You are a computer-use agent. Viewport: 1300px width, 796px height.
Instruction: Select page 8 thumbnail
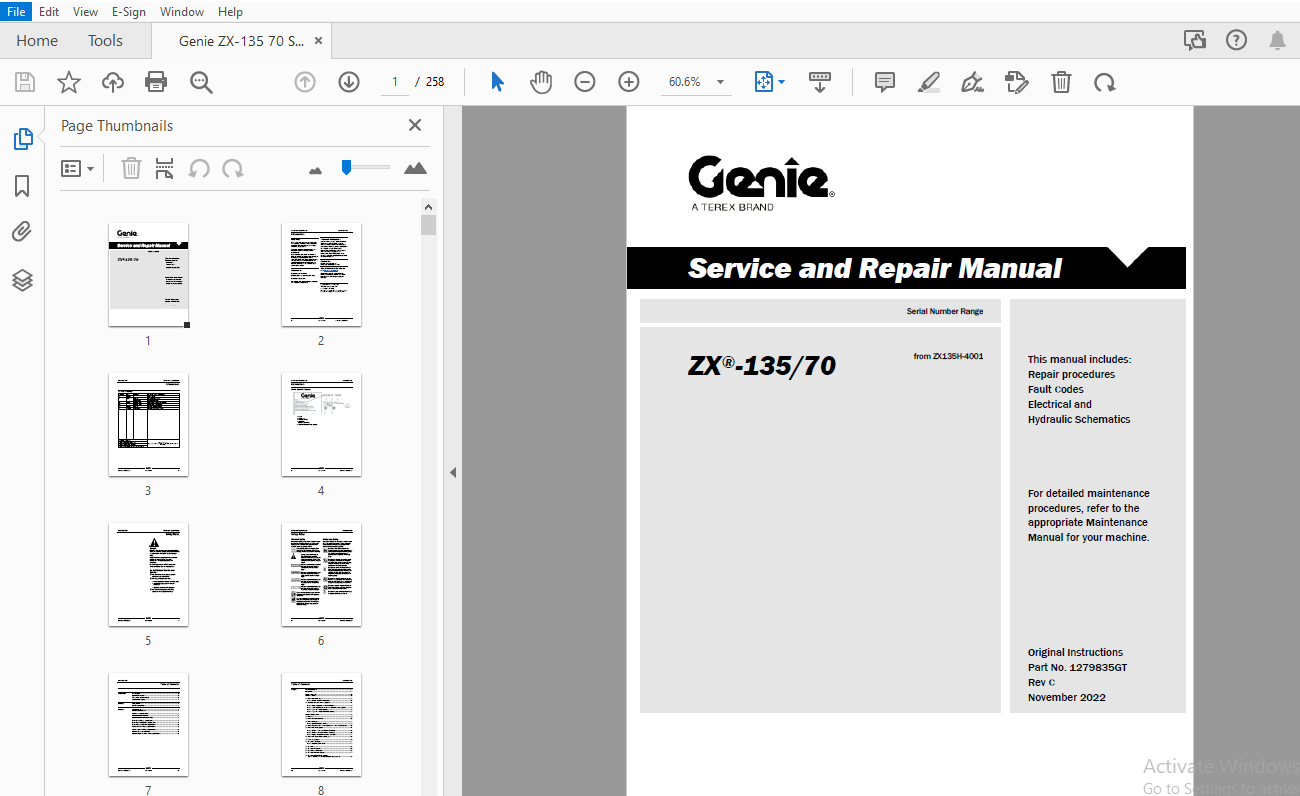point(321,724)
